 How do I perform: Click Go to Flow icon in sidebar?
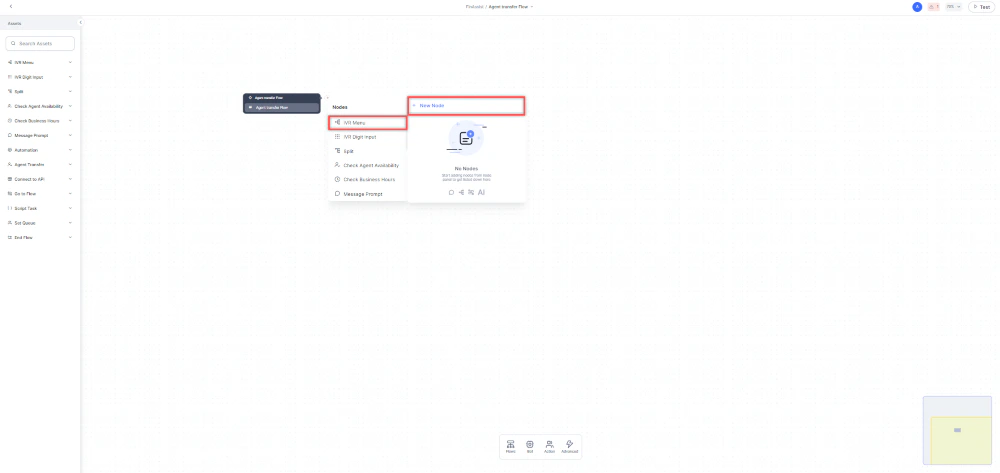click(10, 194)
